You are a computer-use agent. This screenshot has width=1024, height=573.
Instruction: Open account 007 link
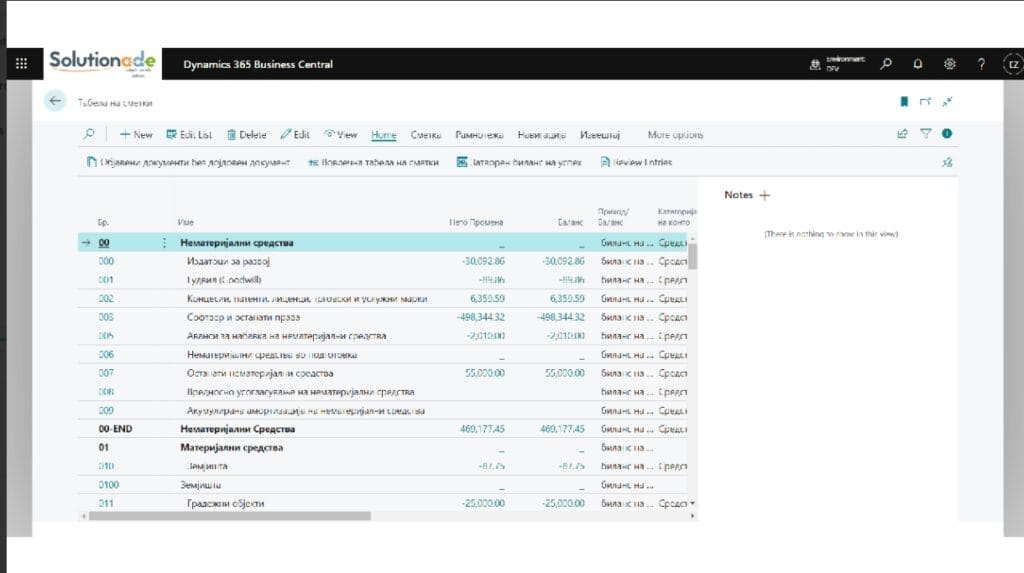pos(106,373)
